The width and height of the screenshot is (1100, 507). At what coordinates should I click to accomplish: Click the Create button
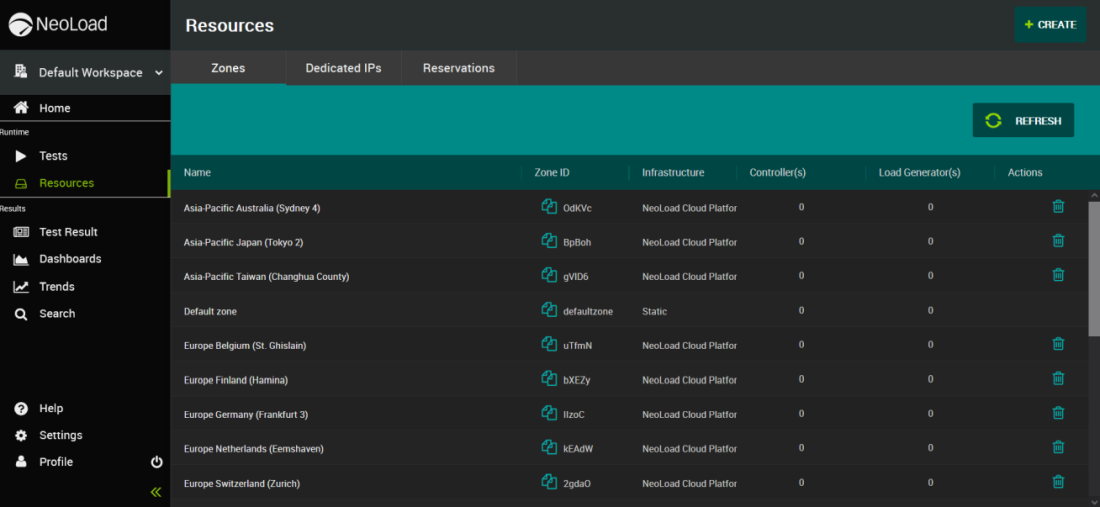coord(1050,25)
